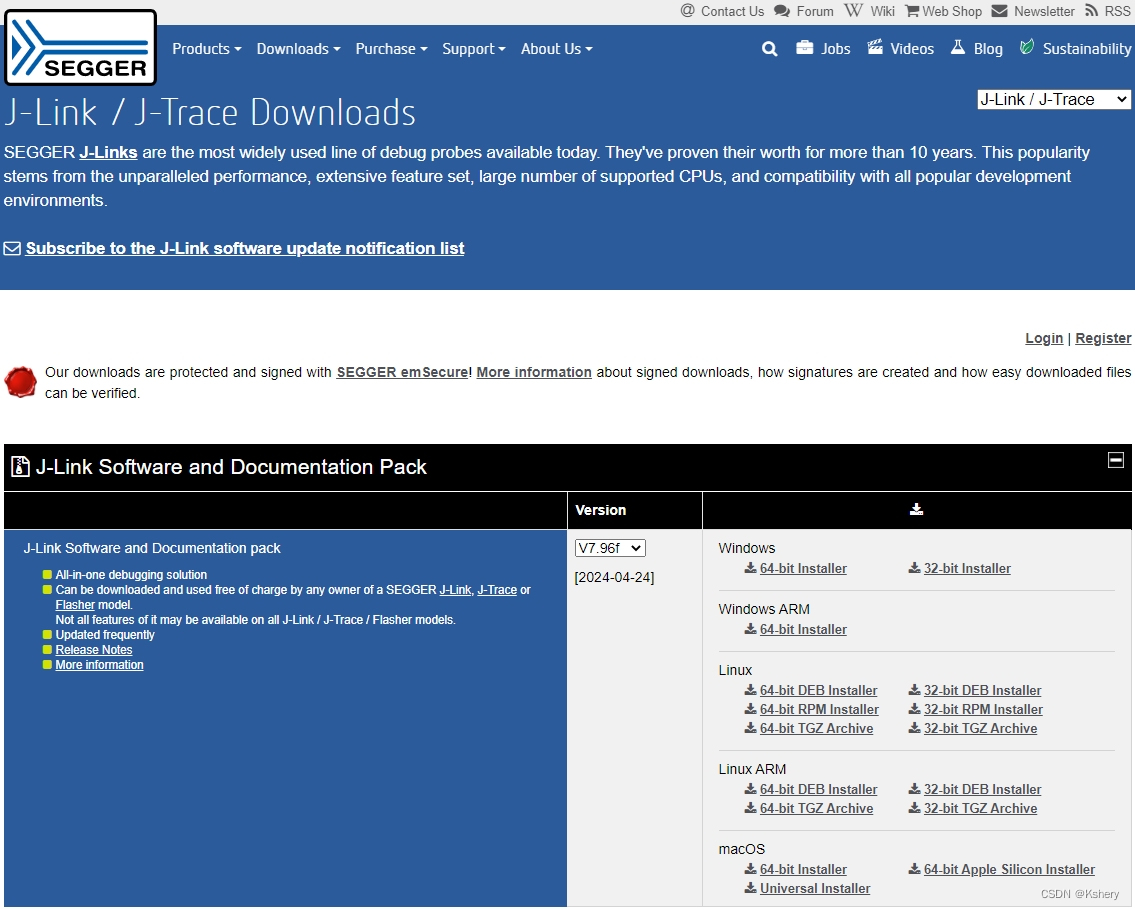Image resolution: width=1135 pixels, height=910 pixels.
Task: Click the Sustainability leaf icon
Action: click(1026, 48)
